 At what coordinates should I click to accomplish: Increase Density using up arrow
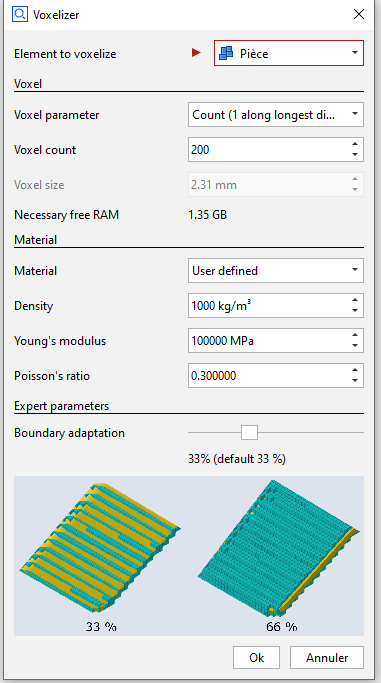(355, 300)
